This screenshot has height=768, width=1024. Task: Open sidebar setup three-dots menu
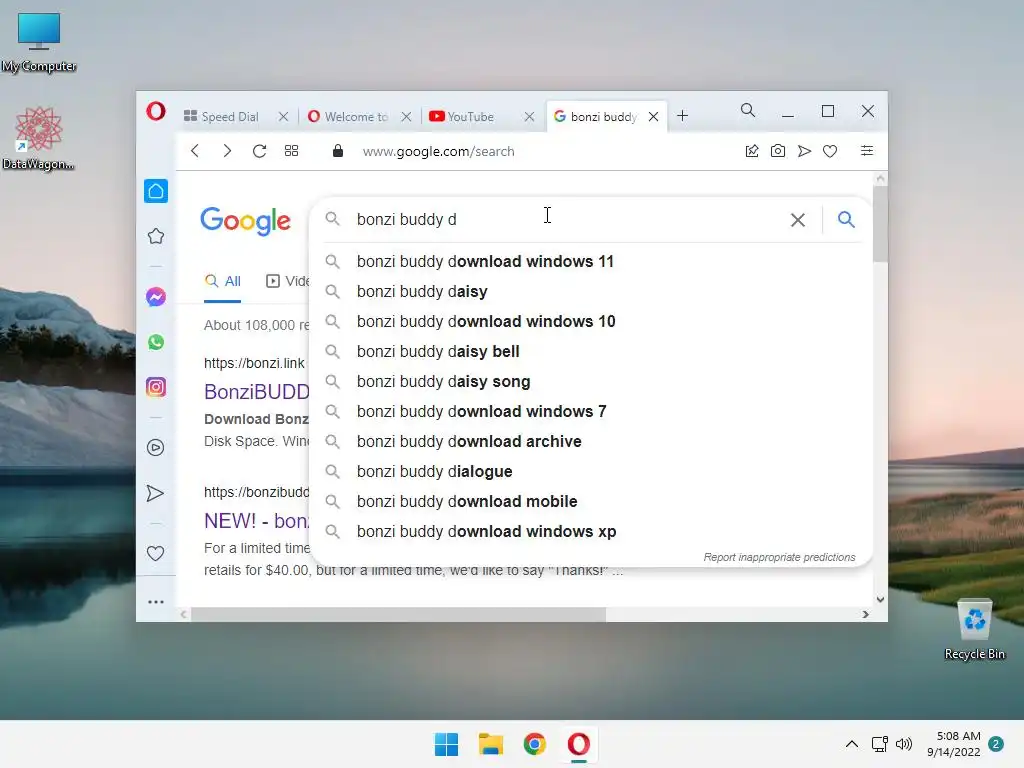click(155, 602)
